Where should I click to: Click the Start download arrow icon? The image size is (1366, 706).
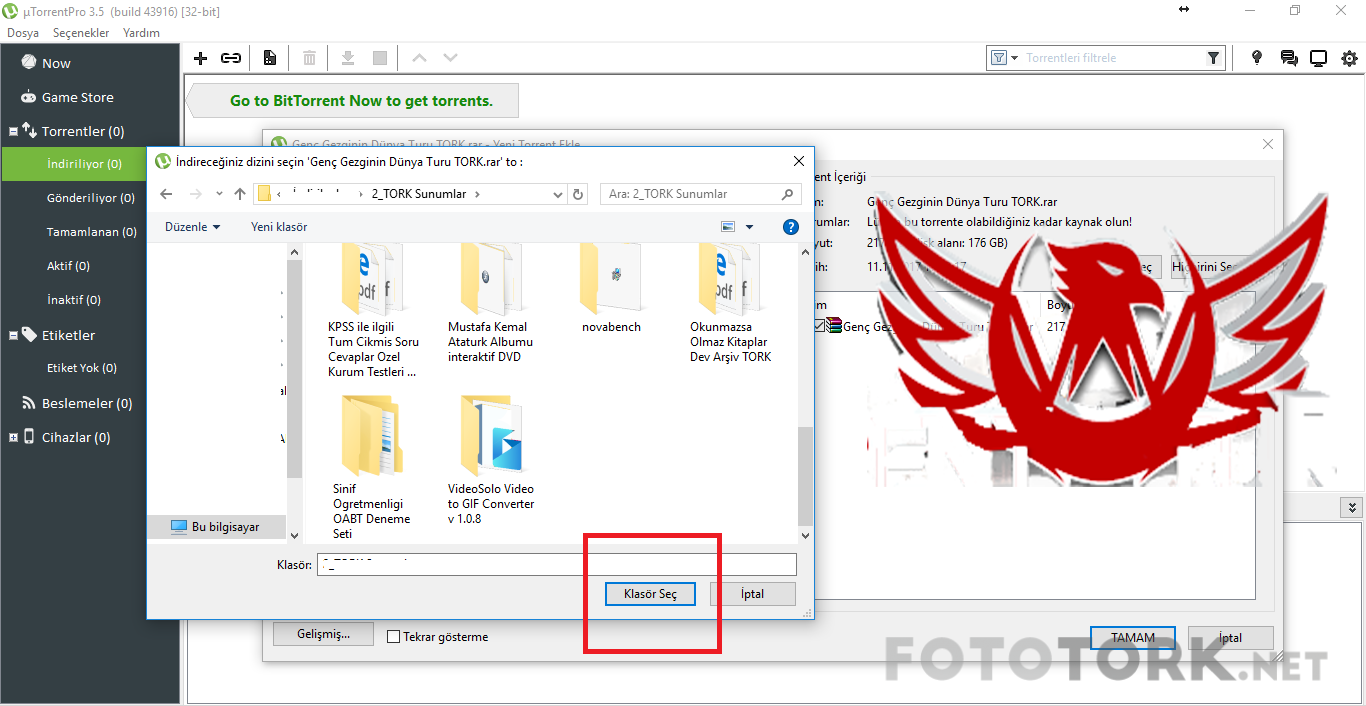click(x=348, y=58)
